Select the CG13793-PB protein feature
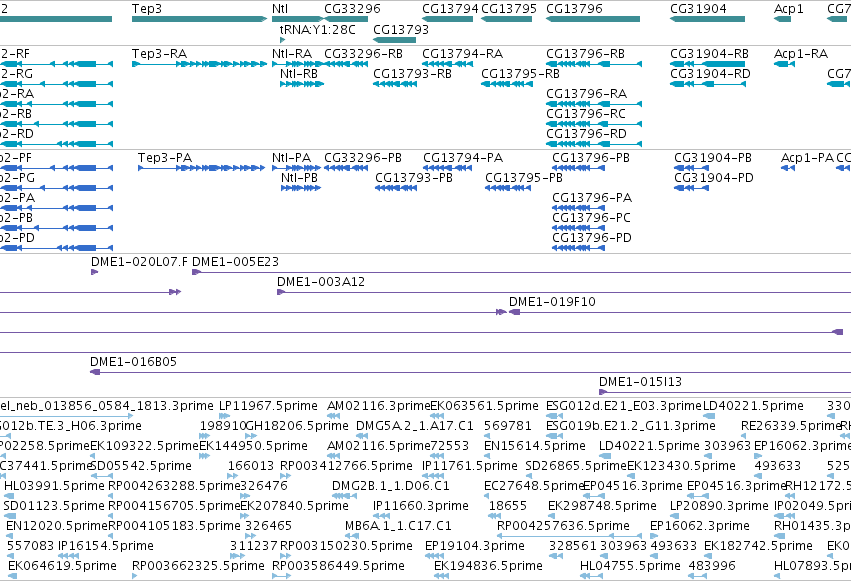851x581 pixels. [396, 188]
